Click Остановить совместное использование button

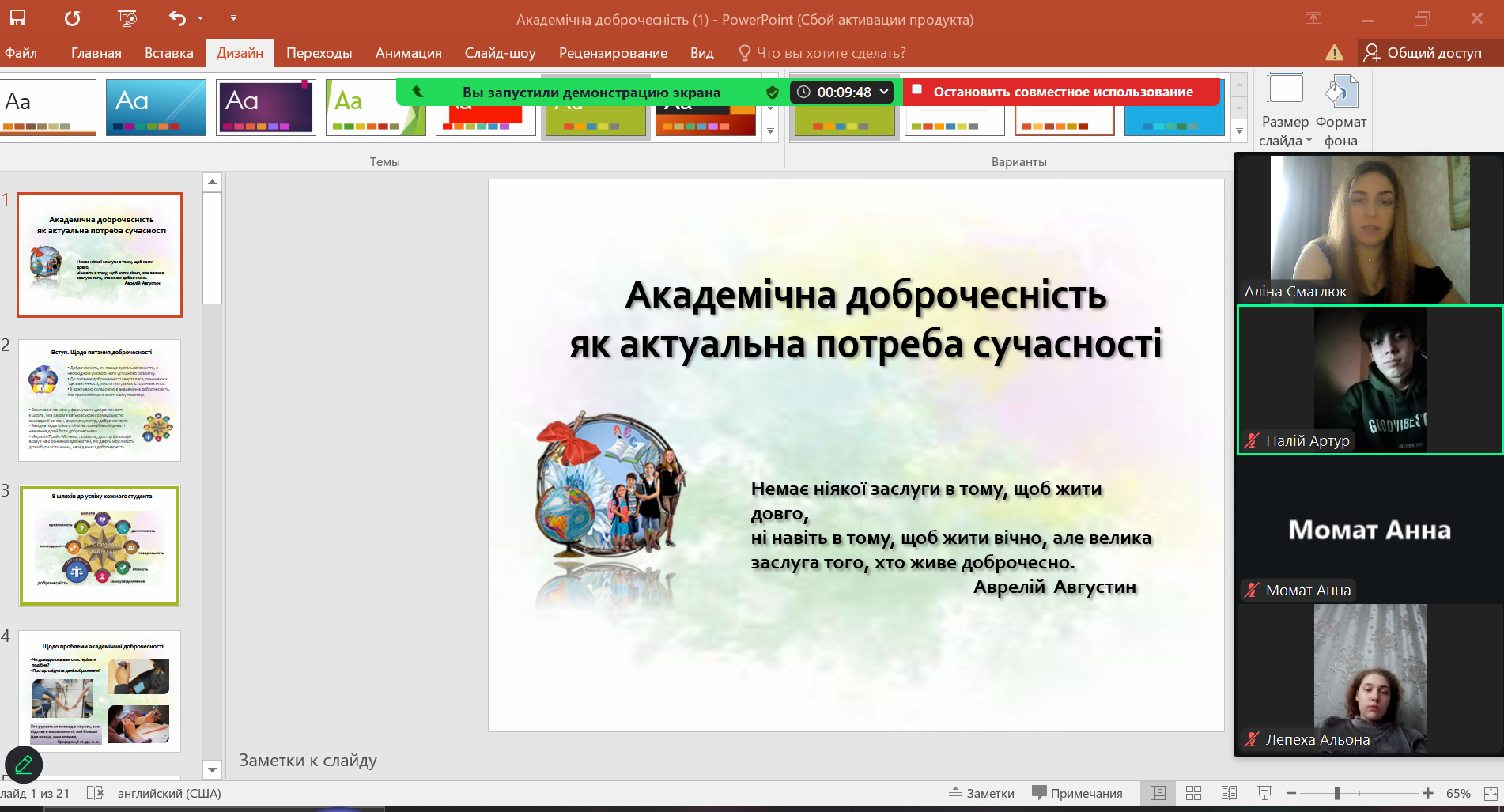click(1062, 92)
